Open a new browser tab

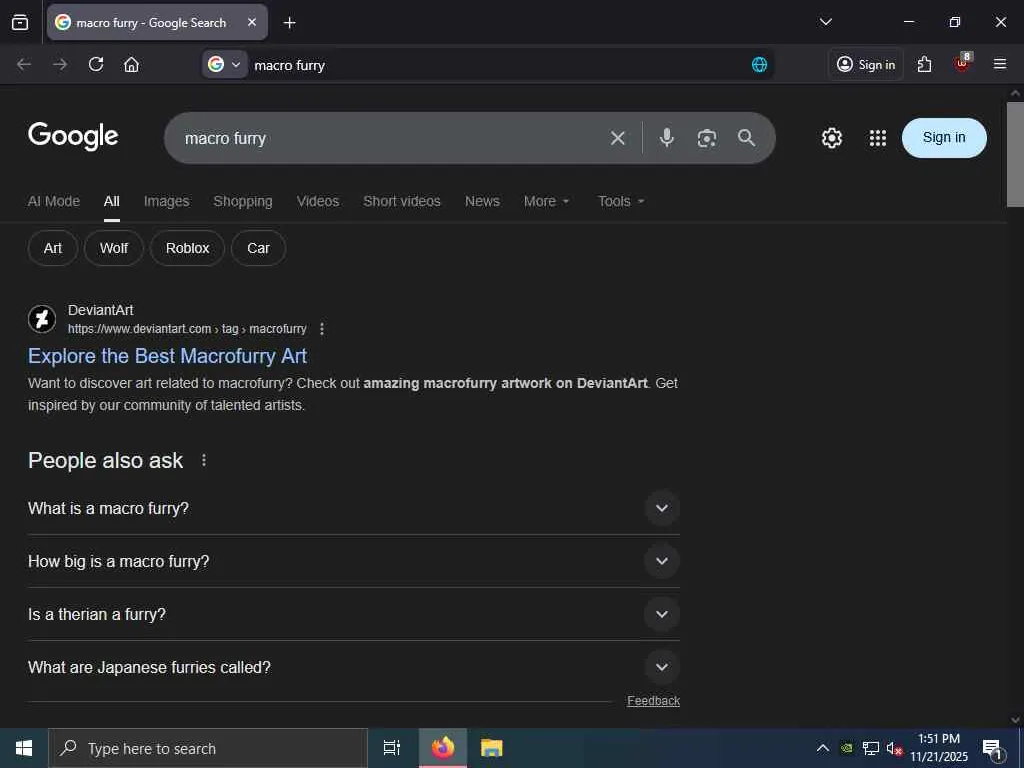(289, 23)
